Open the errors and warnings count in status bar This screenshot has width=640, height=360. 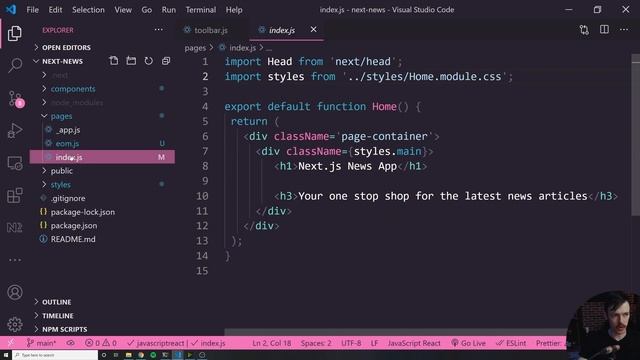(101, 343)
